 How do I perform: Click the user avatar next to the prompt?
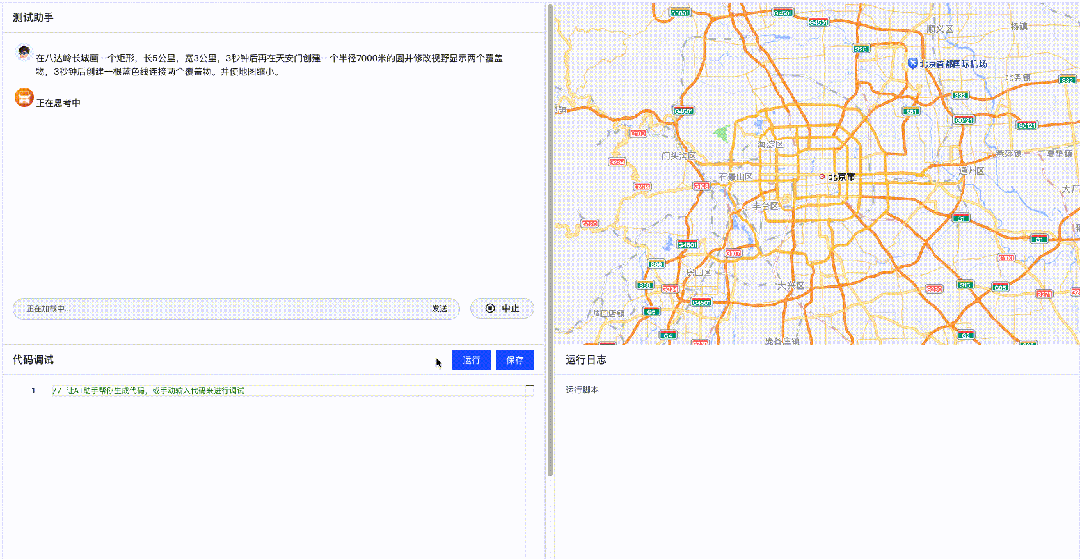[24, 52]
